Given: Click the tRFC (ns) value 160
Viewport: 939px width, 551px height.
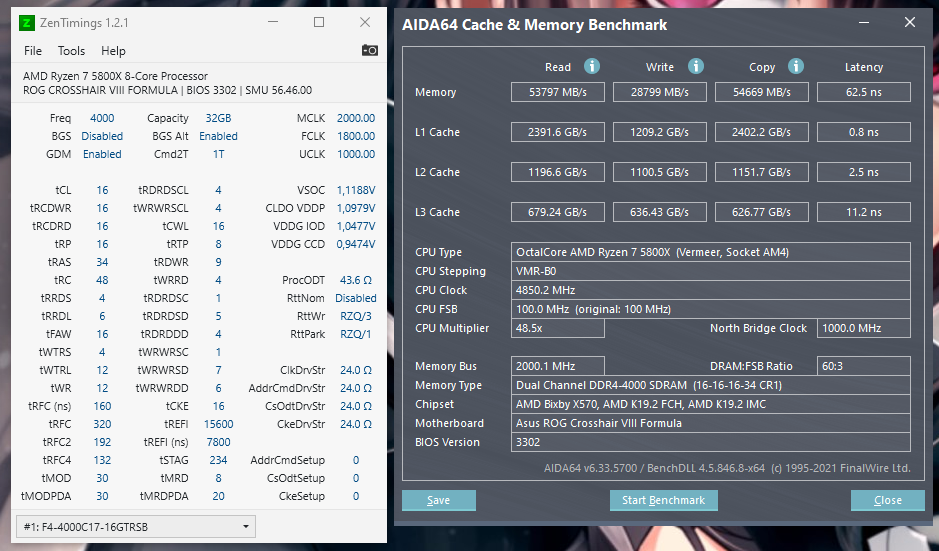Looking at the screenshot, I should pyautogui.click(x=102, y=405).
